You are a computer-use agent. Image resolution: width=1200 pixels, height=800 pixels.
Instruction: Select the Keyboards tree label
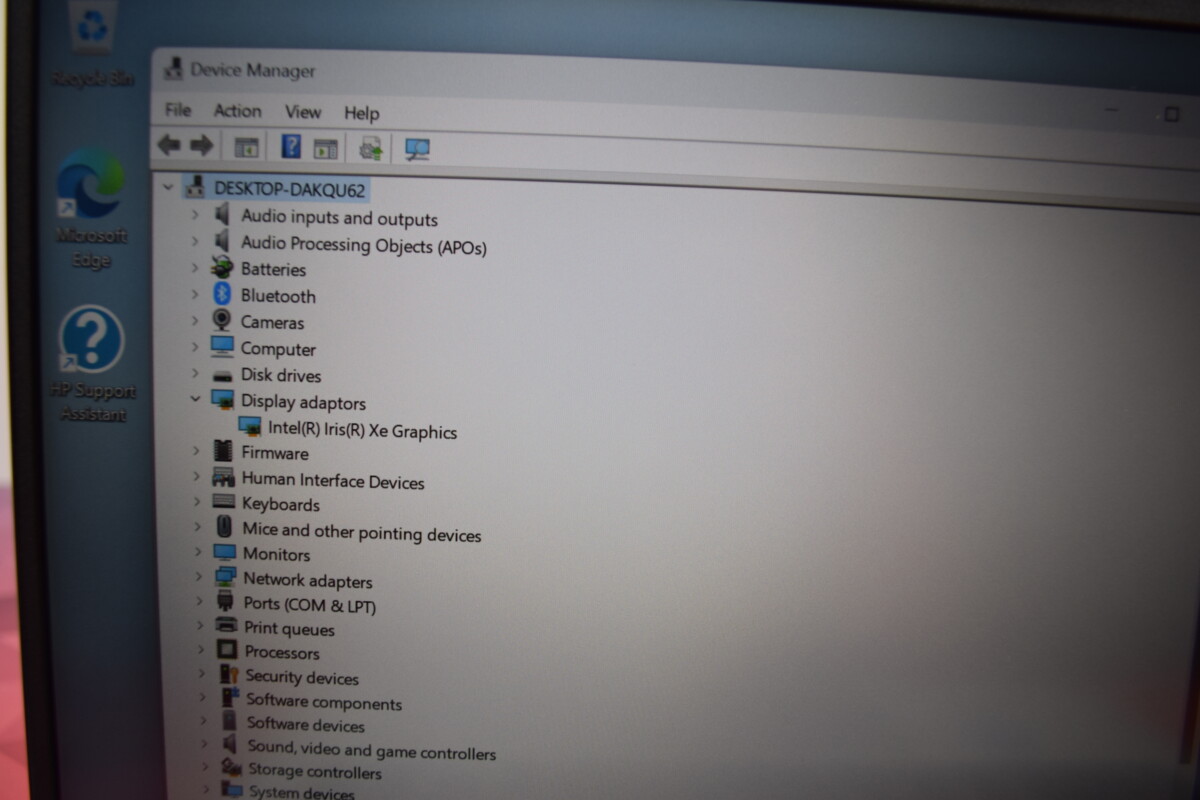(x=281, y=504)
